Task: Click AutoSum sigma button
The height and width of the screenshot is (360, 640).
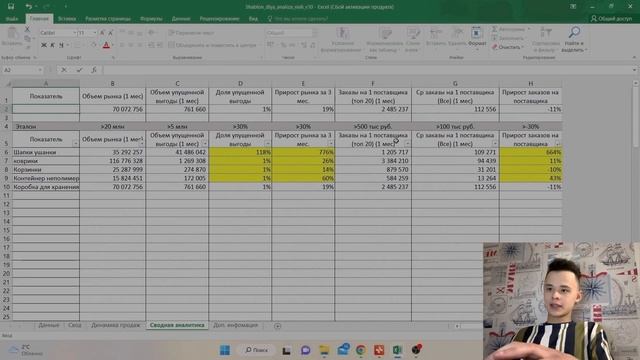Action: (510, 29)
